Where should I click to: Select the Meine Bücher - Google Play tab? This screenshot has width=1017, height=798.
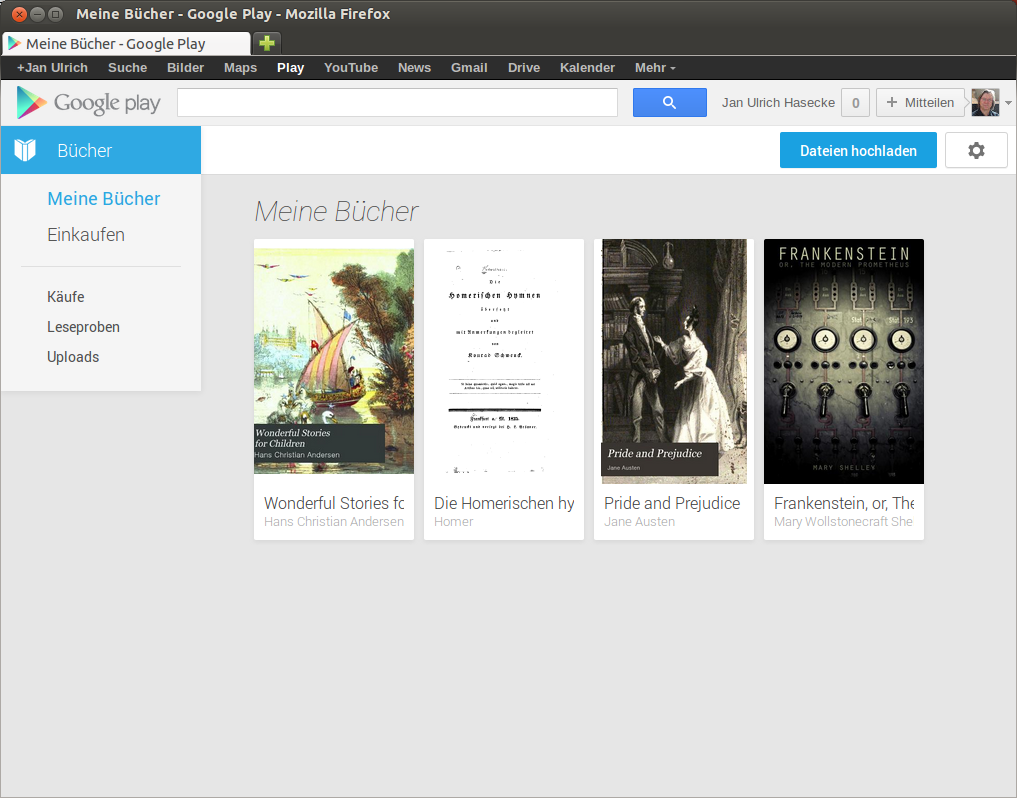[126, 43]
